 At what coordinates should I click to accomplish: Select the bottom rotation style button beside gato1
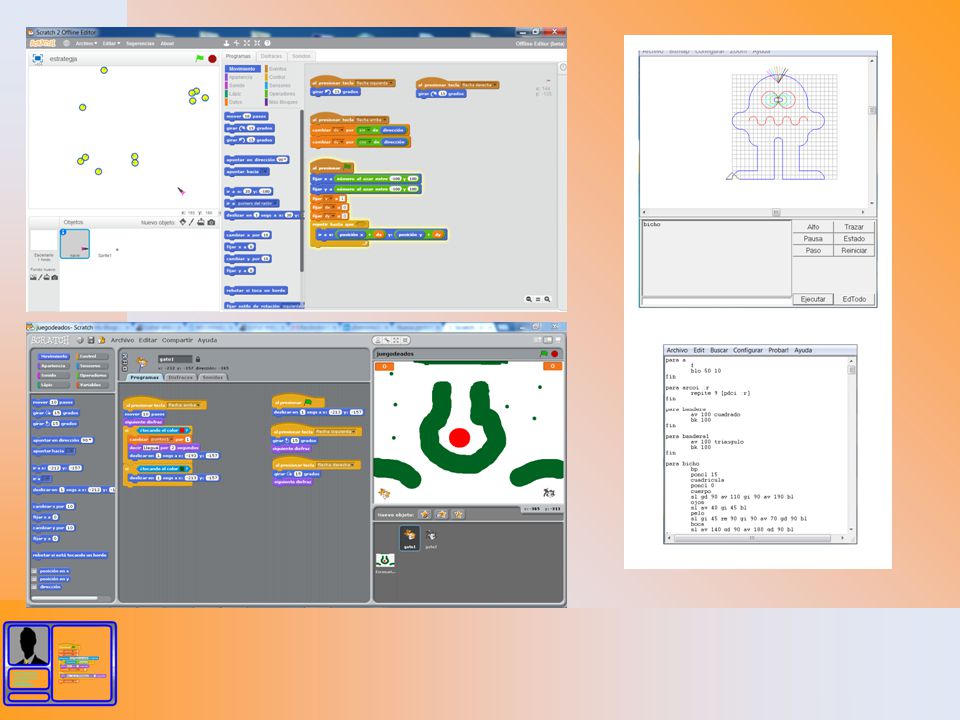point(125,369)
